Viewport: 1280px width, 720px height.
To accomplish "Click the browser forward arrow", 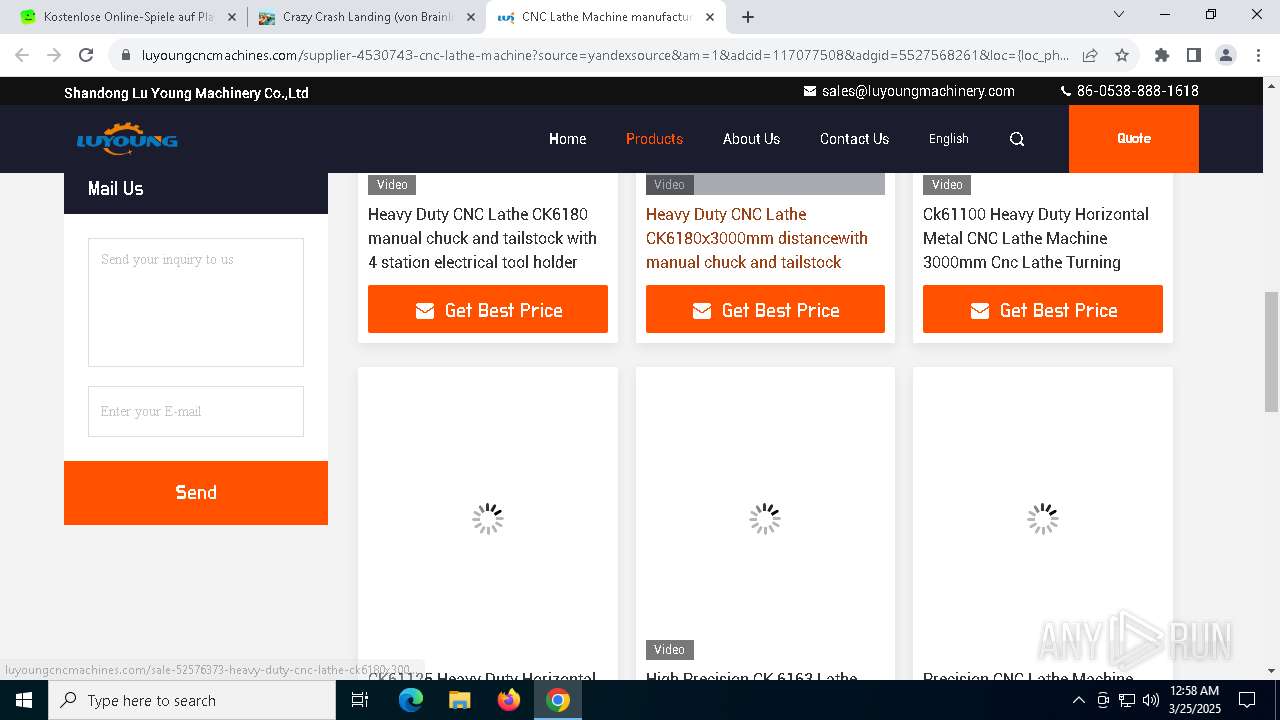I will pyautogui.click(x=54, y=55).
